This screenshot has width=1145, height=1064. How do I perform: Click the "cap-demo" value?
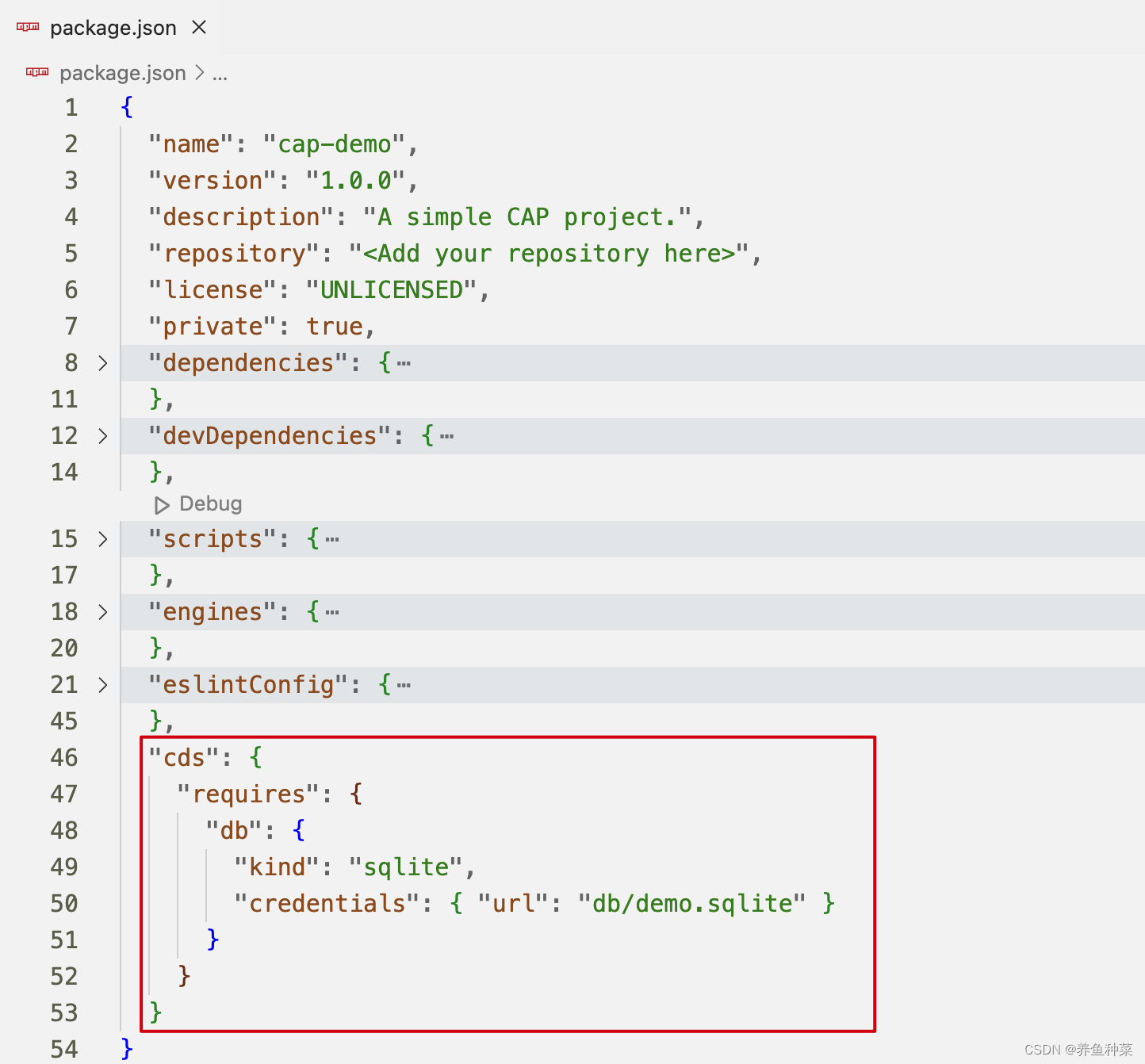click(x=335, y=144)
